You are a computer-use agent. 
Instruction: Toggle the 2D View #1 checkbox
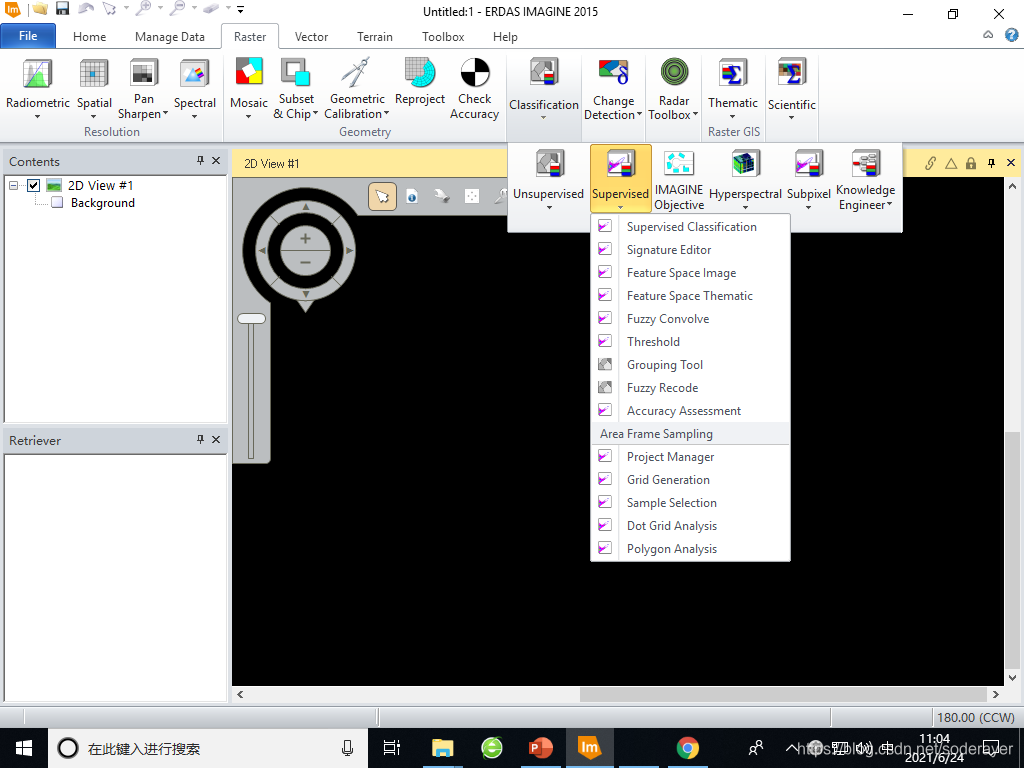(33, 185)
